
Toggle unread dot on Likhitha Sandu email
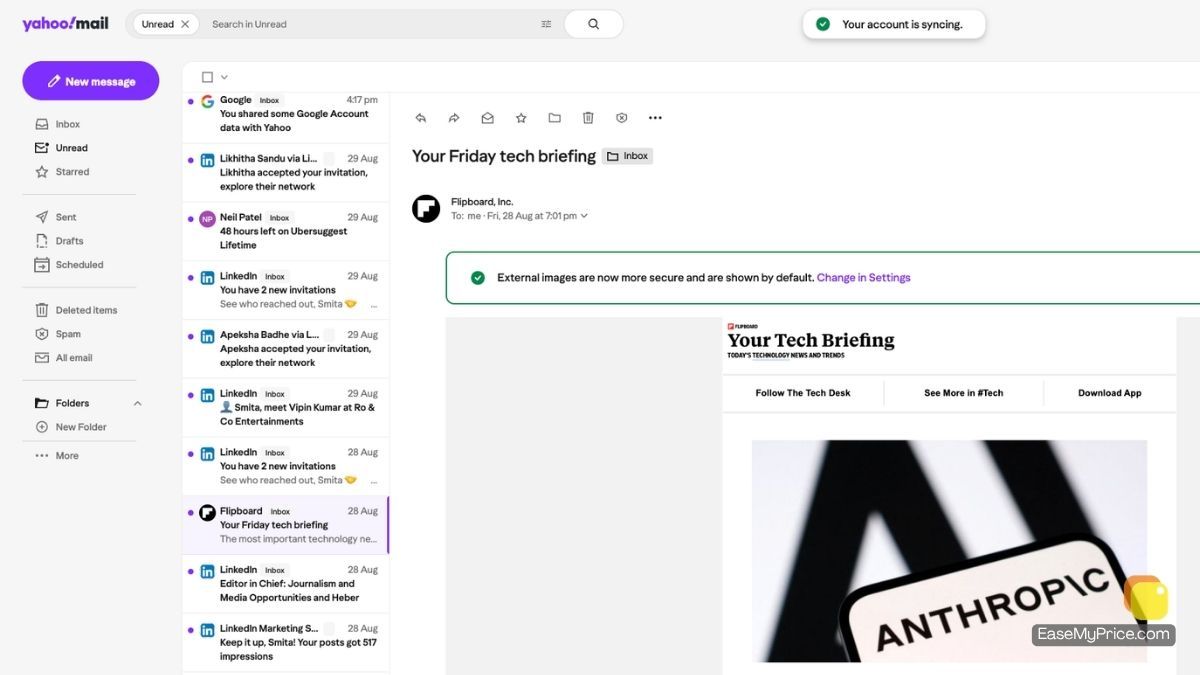pos(190,160)
